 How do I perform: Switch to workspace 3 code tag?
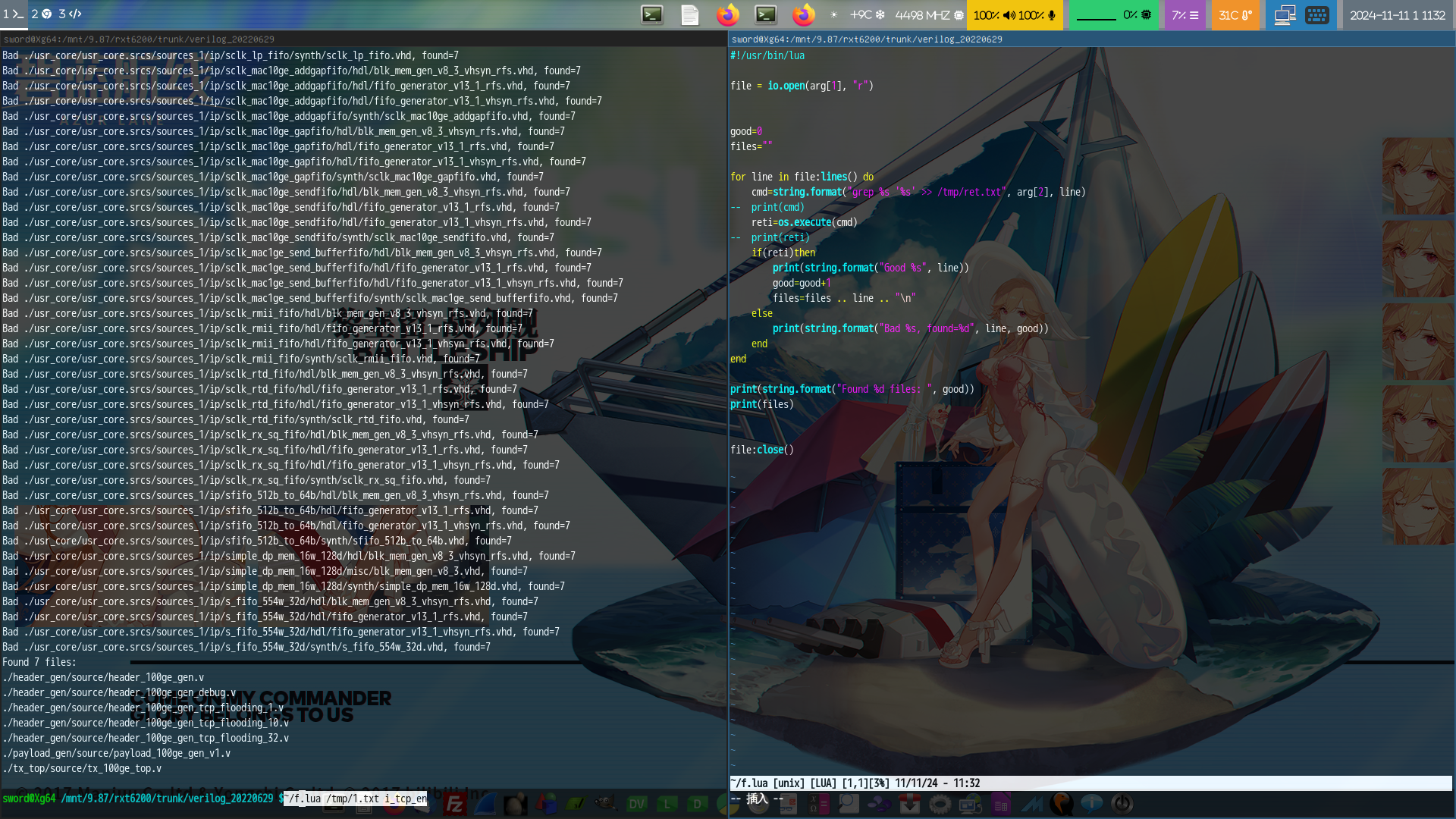pos(71,14)
